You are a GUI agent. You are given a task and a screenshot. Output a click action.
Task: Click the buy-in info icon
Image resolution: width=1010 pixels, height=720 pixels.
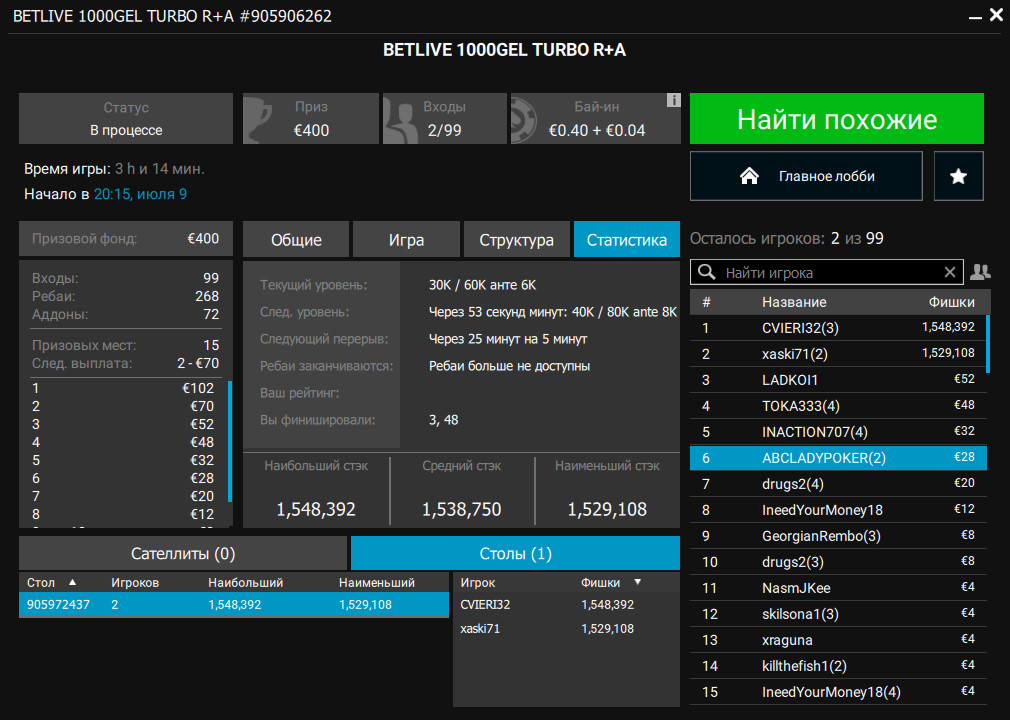coord(673,101)
